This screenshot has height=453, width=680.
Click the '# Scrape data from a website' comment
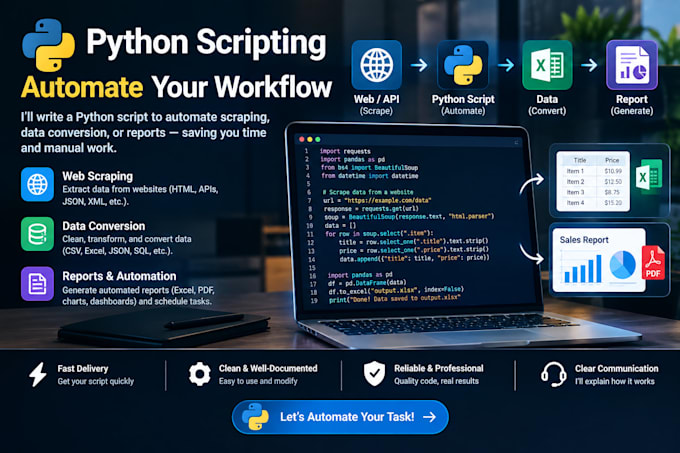pyautogui.click(x=368, y=192)
